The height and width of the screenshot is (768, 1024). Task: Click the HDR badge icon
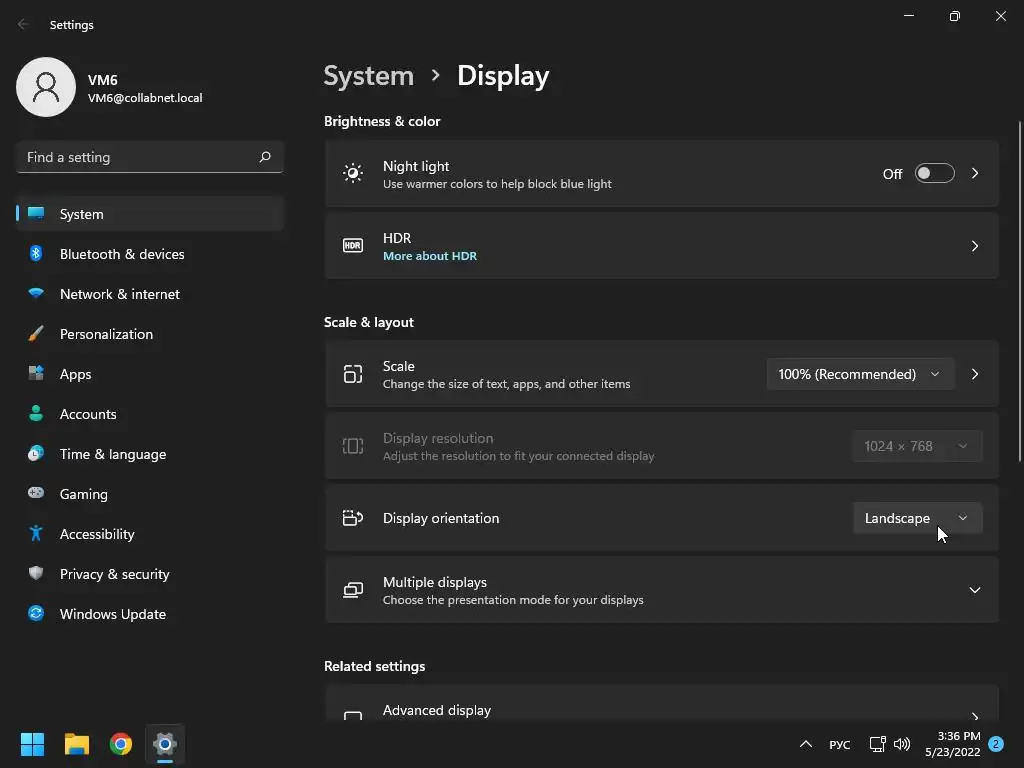(353, 246)
